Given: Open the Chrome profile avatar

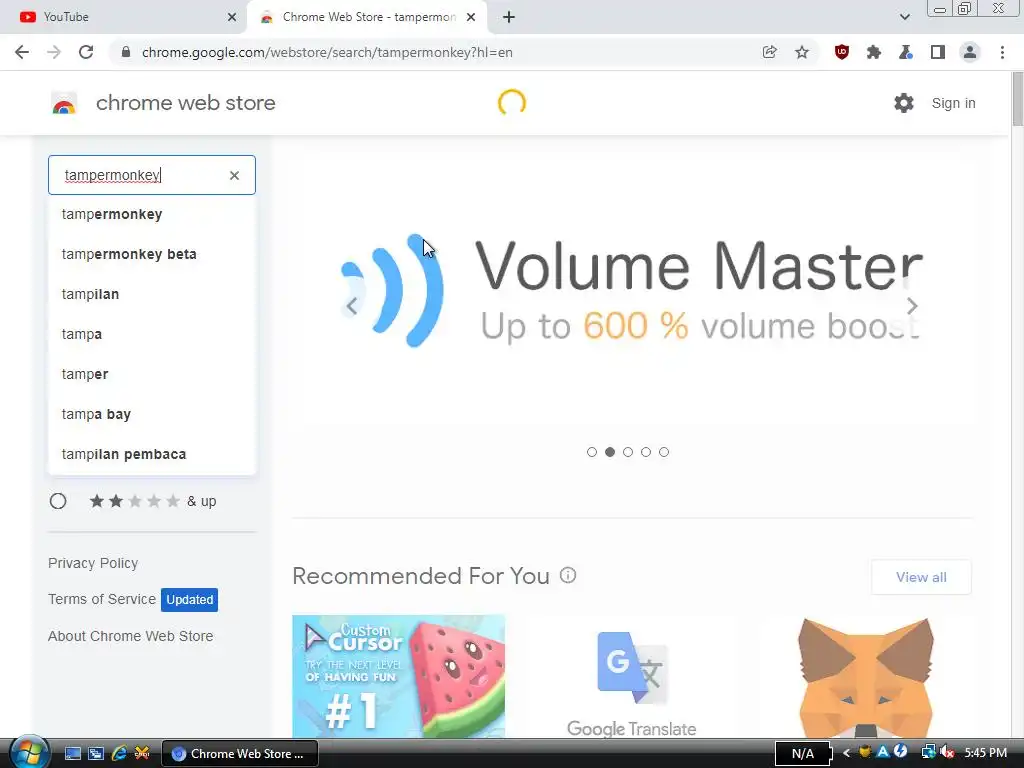Looking at the screenshot, I should [970, 52].
